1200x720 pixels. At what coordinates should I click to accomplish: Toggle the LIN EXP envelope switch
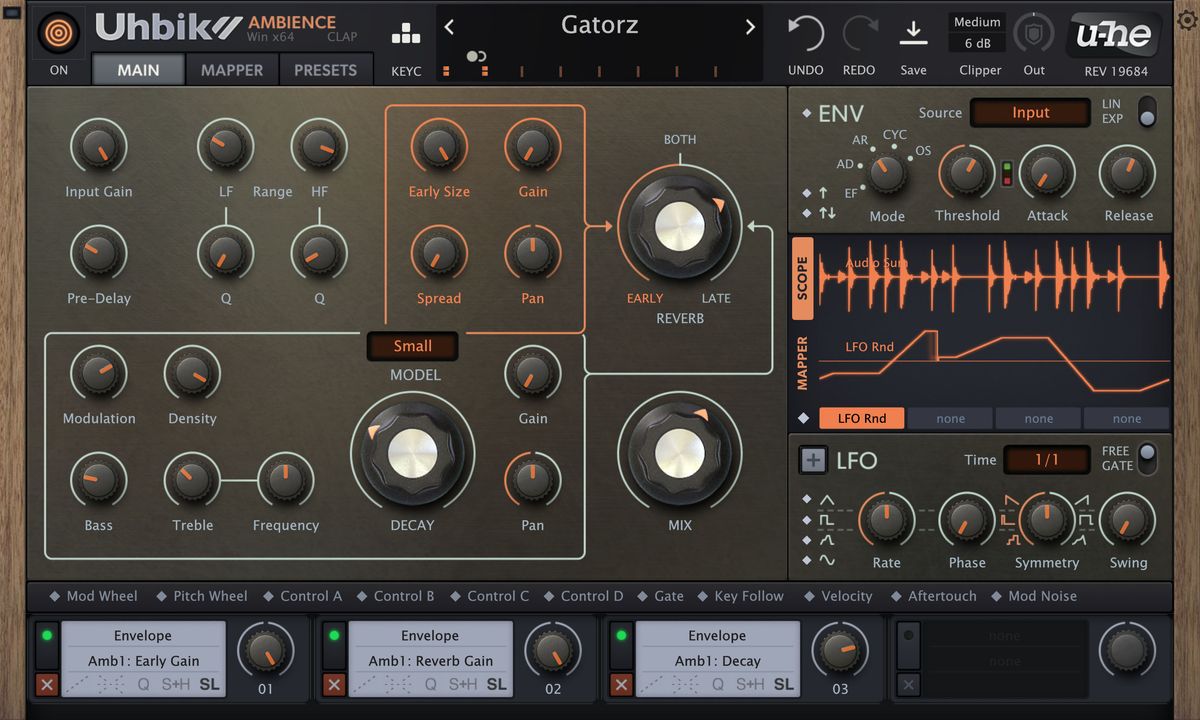1147,111
